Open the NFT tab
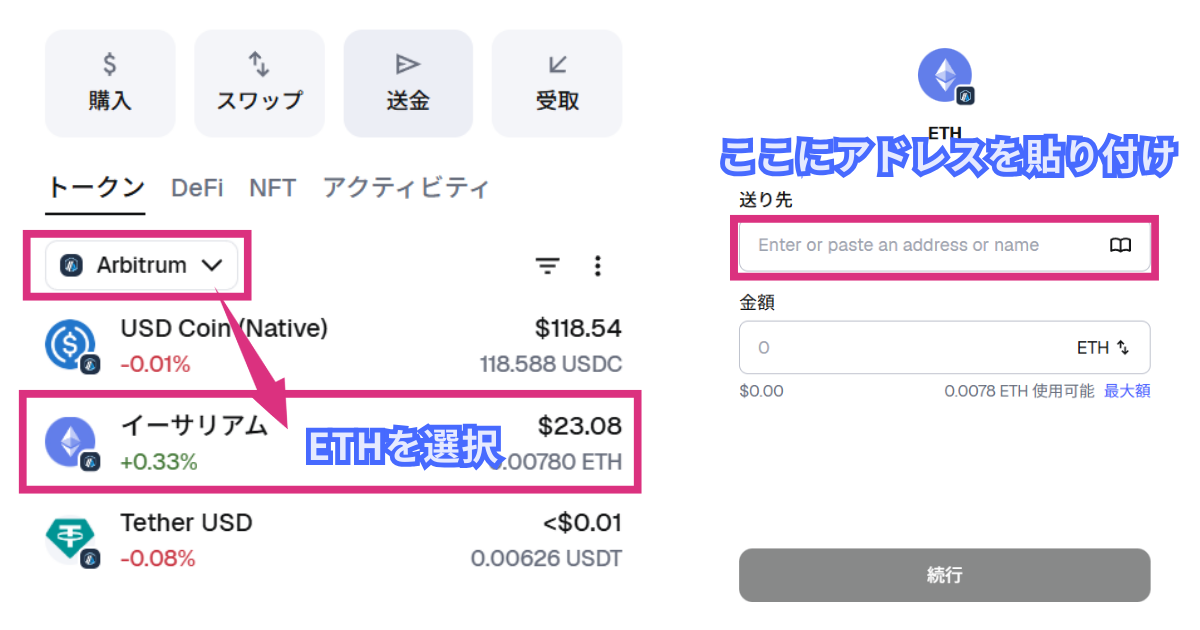 (x=272, y=188)
